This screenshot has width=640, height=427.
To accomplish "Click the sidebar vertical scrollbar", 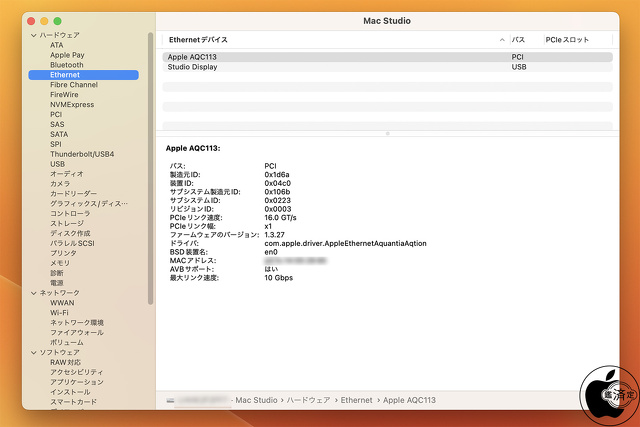I will click(150, 168).
